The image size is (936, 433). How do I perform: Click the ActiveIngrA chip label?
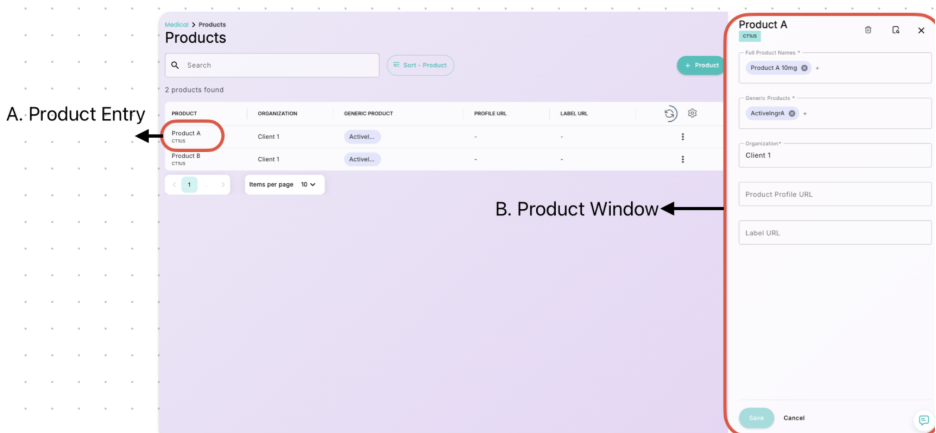coord(767,113)
